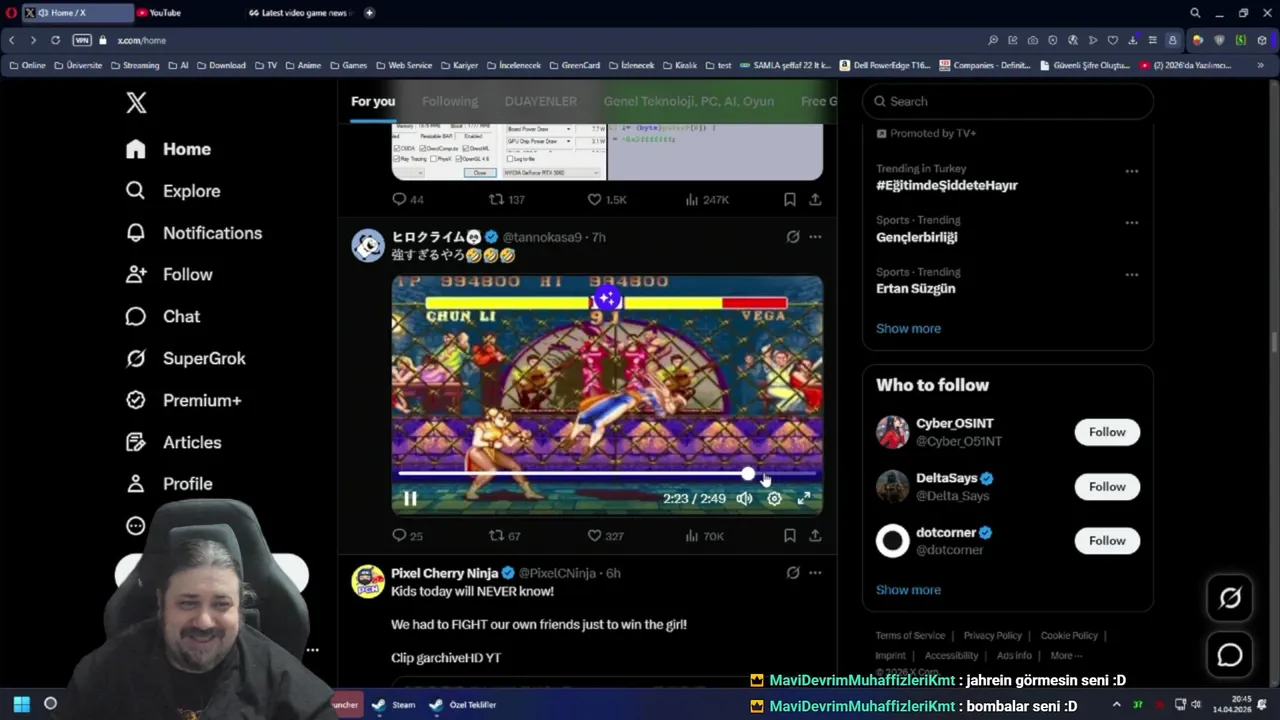The width and height of the screenshot is (1280, 720).
Task: Switch to the DUAYENLER tab
Action: pyautogui.click(x=541, y=101)
